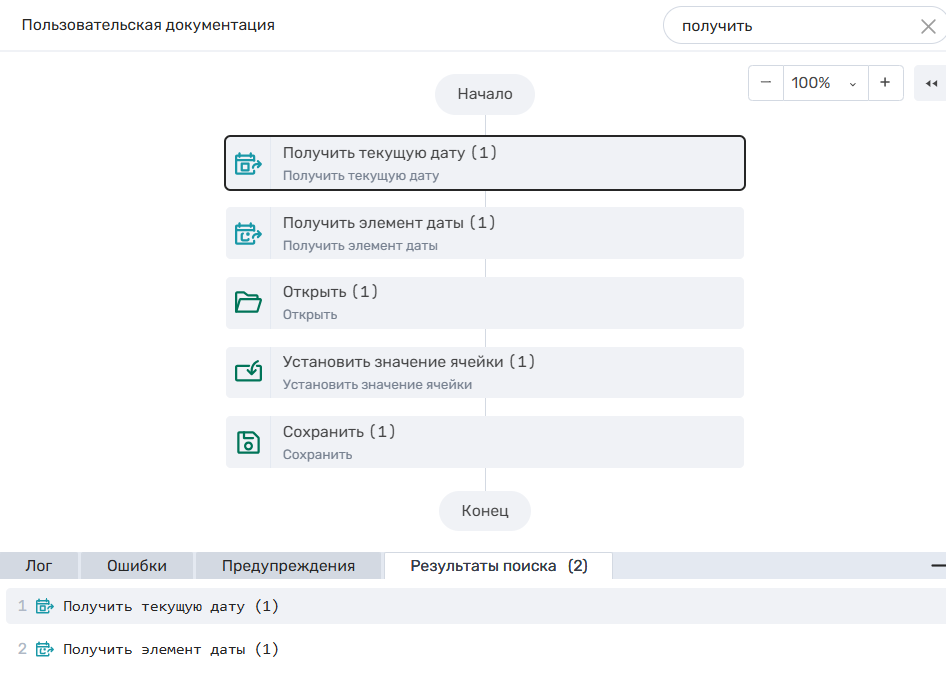Minimize the bottom results panel
The height and width of the screenshot is (684, 946).
(x=938, y=566)
